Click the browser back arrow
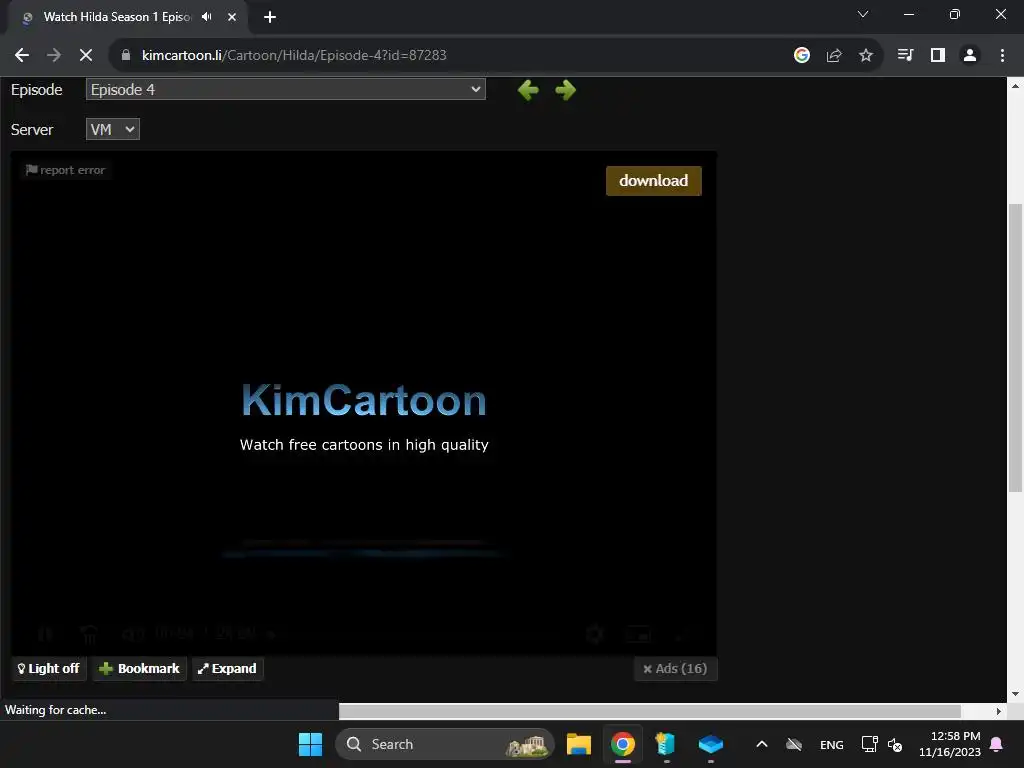1024x768 pixels. 22,56
